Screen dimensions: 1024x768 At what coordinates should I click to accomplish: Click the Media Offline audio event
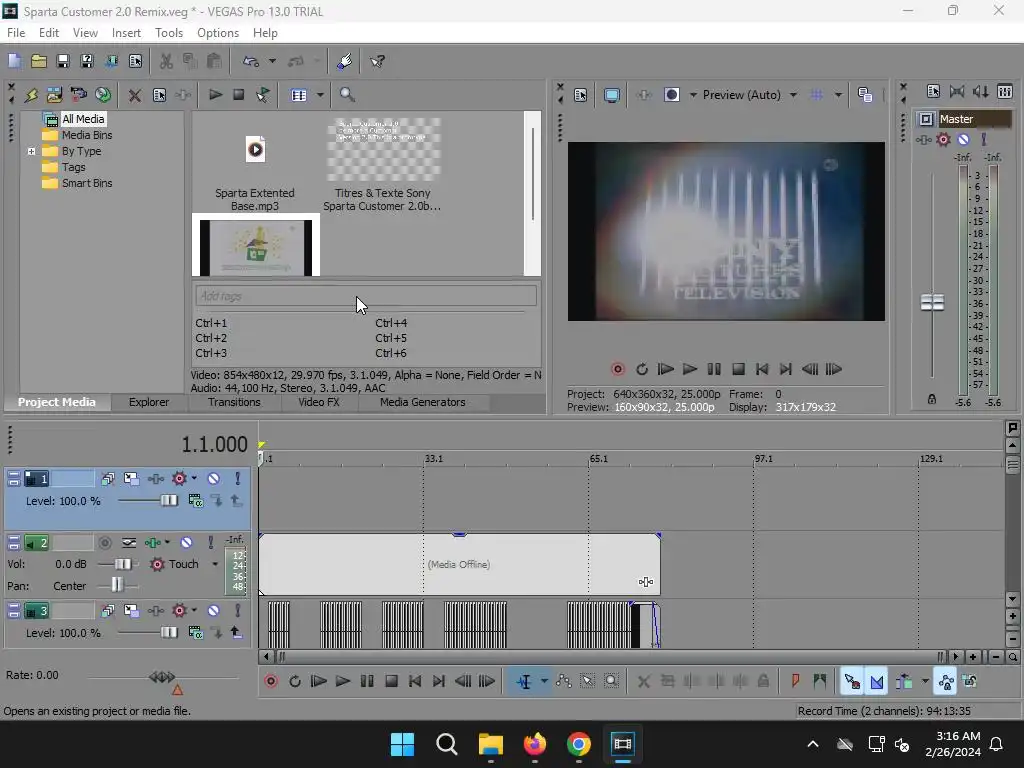[459, 565]
